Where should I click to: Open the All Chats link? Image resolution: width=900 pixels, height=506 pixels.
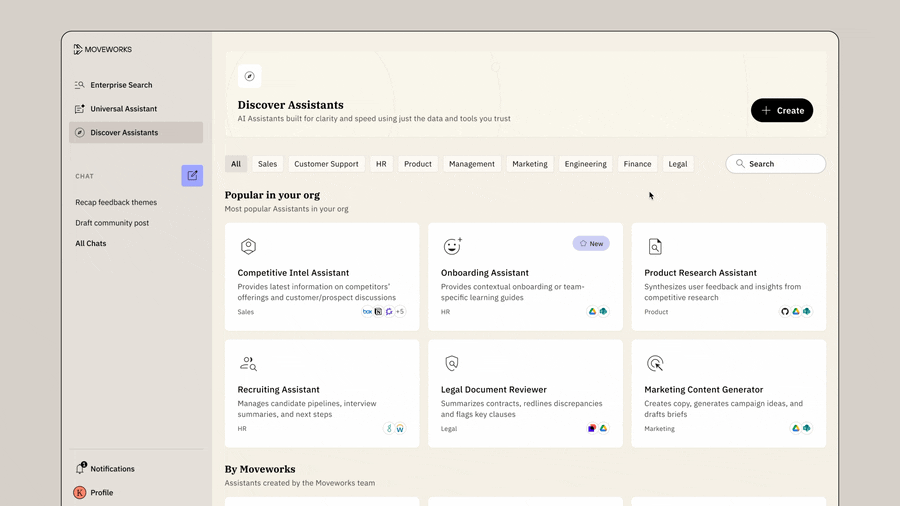click(x=91, y=243)
